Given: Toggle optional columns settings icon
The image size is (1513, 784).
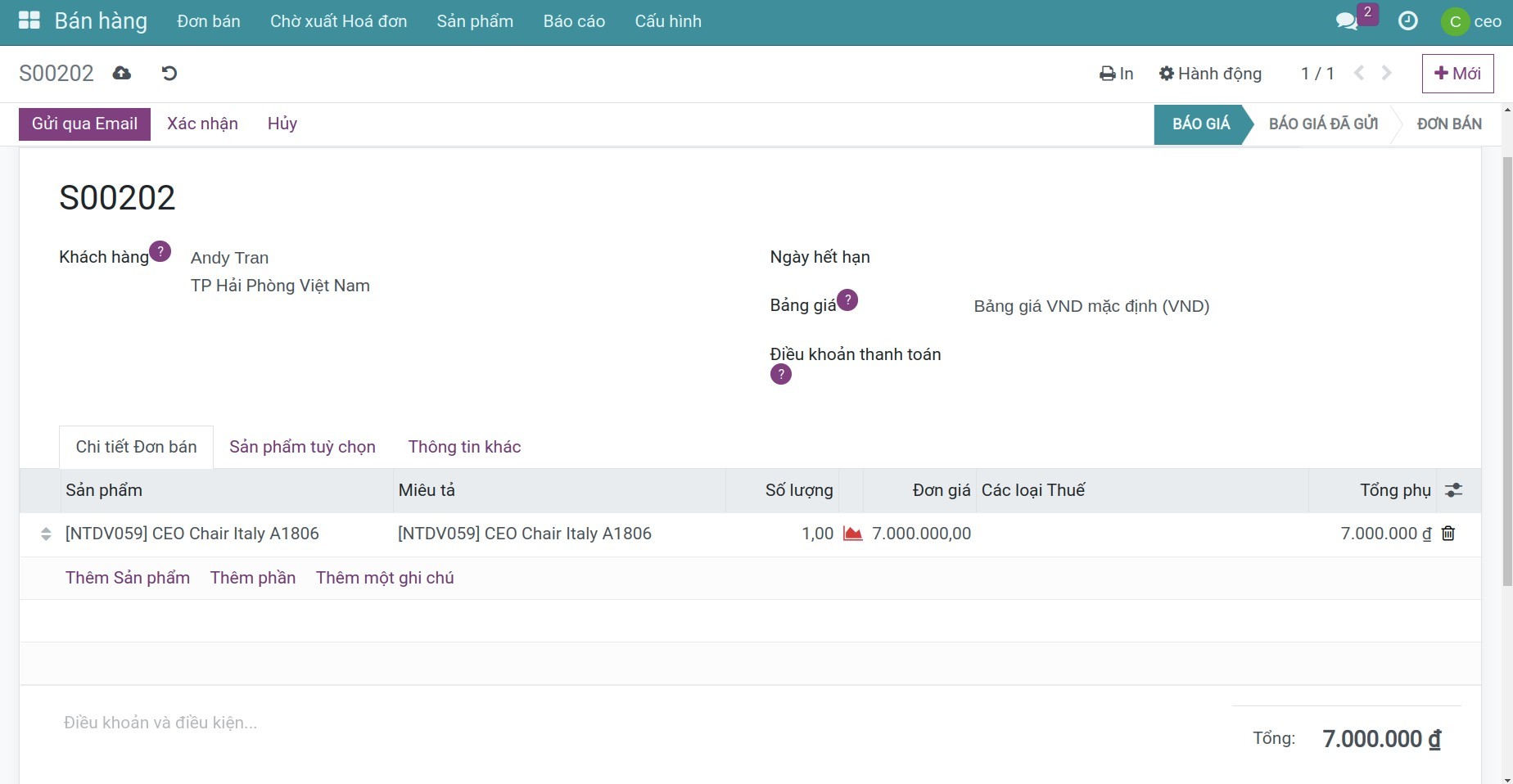Looking at the screenshot, I should point(1453,490).
